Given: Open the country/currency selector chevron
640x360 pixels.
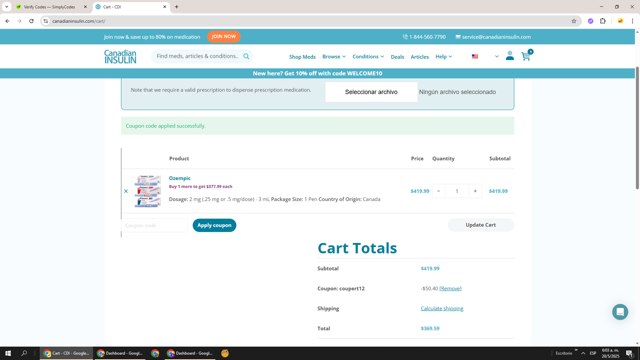Looking at the screenshot, I should click(497, 56).
